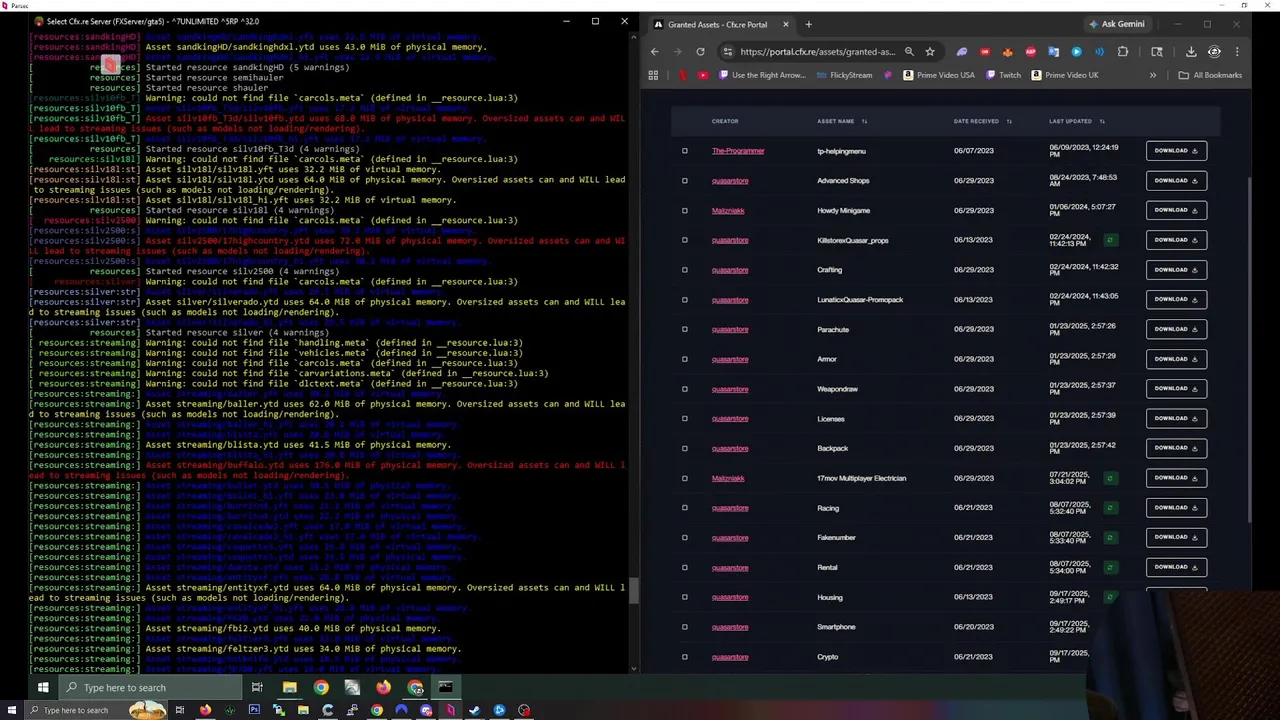1280x720 pixels.
Task: Open the Twitch bookmark
Action: click(1003, 75)
